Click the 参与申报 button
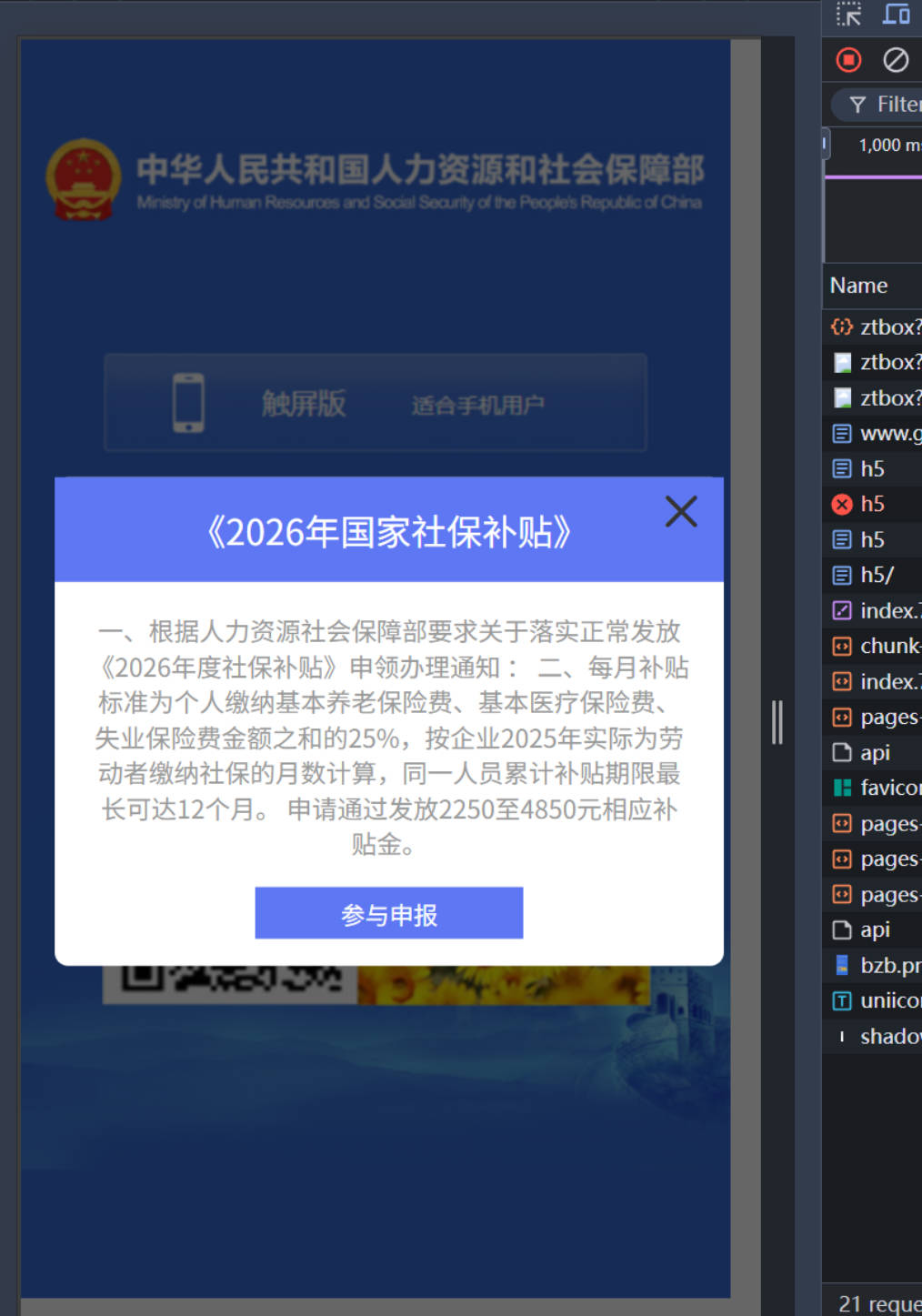The height and width of the screenshot is (1316, 922). tap(388, 913)
